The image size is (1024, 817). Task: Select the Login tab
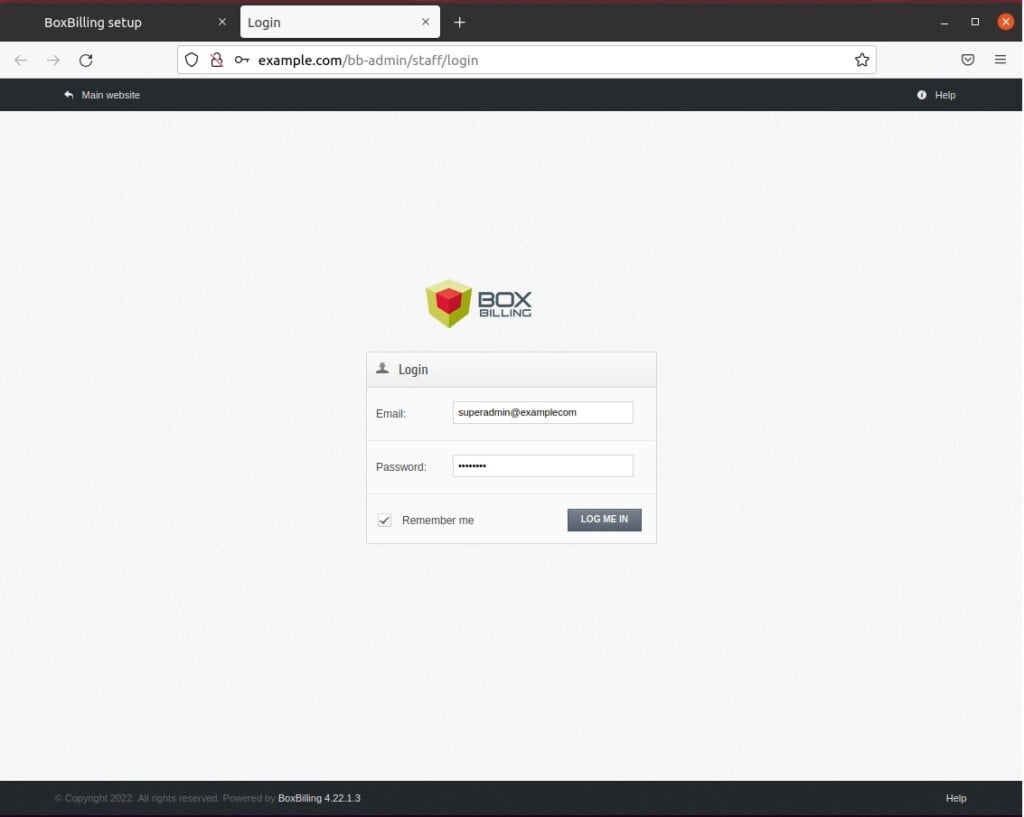point(340,22)
